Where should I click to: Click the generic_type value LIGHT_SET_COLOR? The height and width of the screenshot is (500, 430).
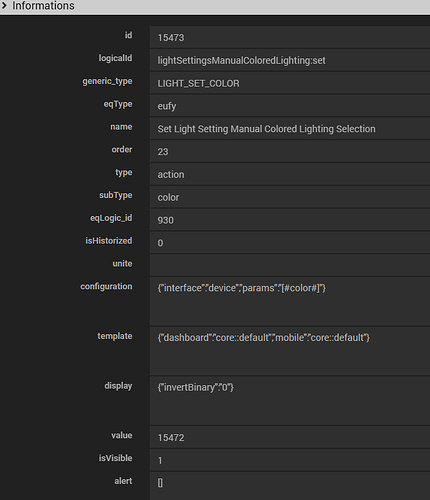click(x=290, y=83)
